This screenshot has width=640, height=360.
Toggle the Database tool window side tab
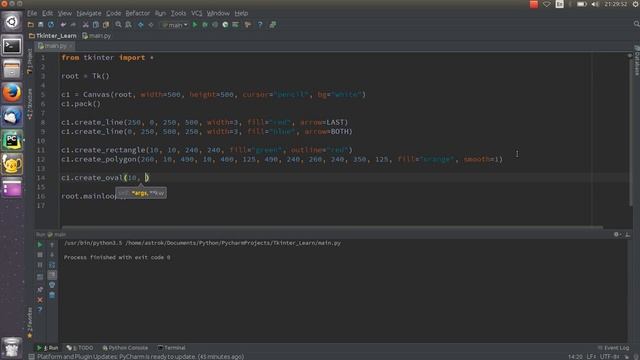coord(636,60)
